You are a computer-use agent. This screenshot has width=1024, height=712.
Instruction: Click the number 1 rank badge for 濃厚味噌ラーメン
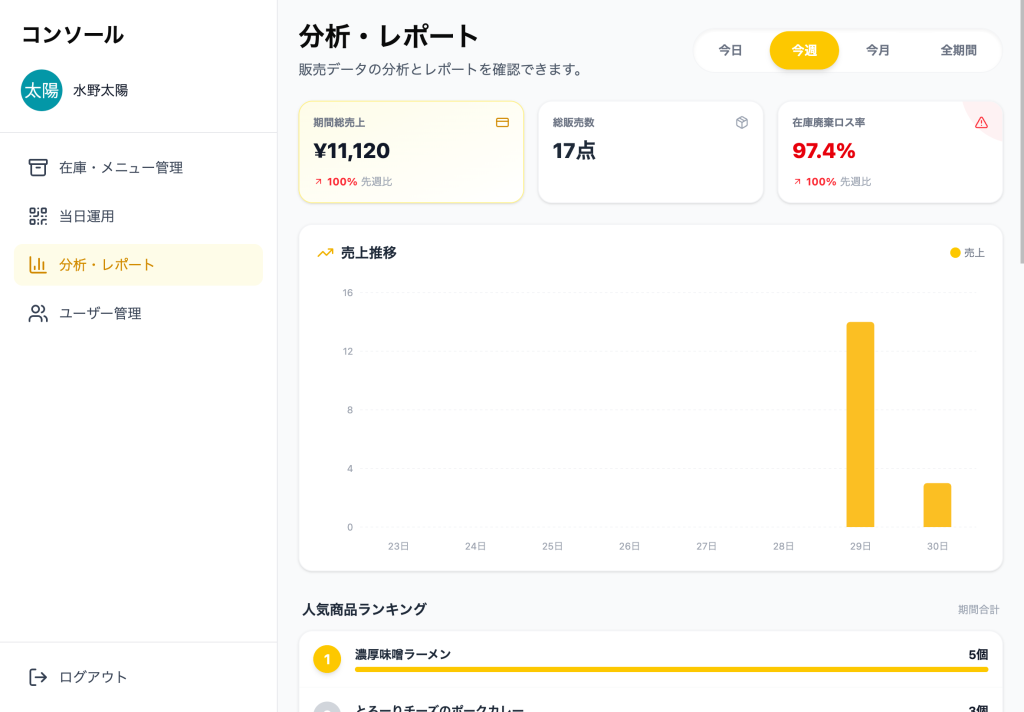coord(327,660)
